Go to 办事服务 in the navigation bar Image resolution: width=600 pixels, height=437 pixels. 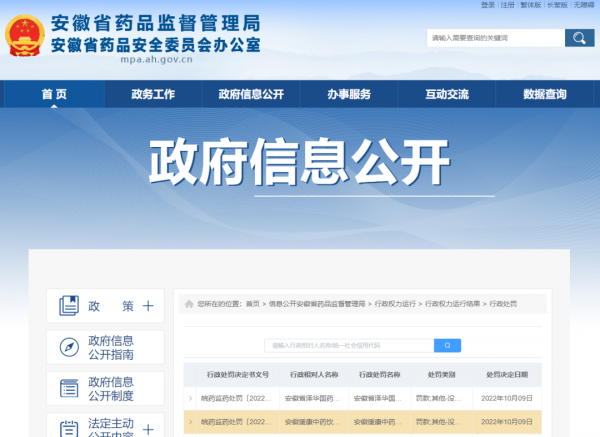click(348, 95)
